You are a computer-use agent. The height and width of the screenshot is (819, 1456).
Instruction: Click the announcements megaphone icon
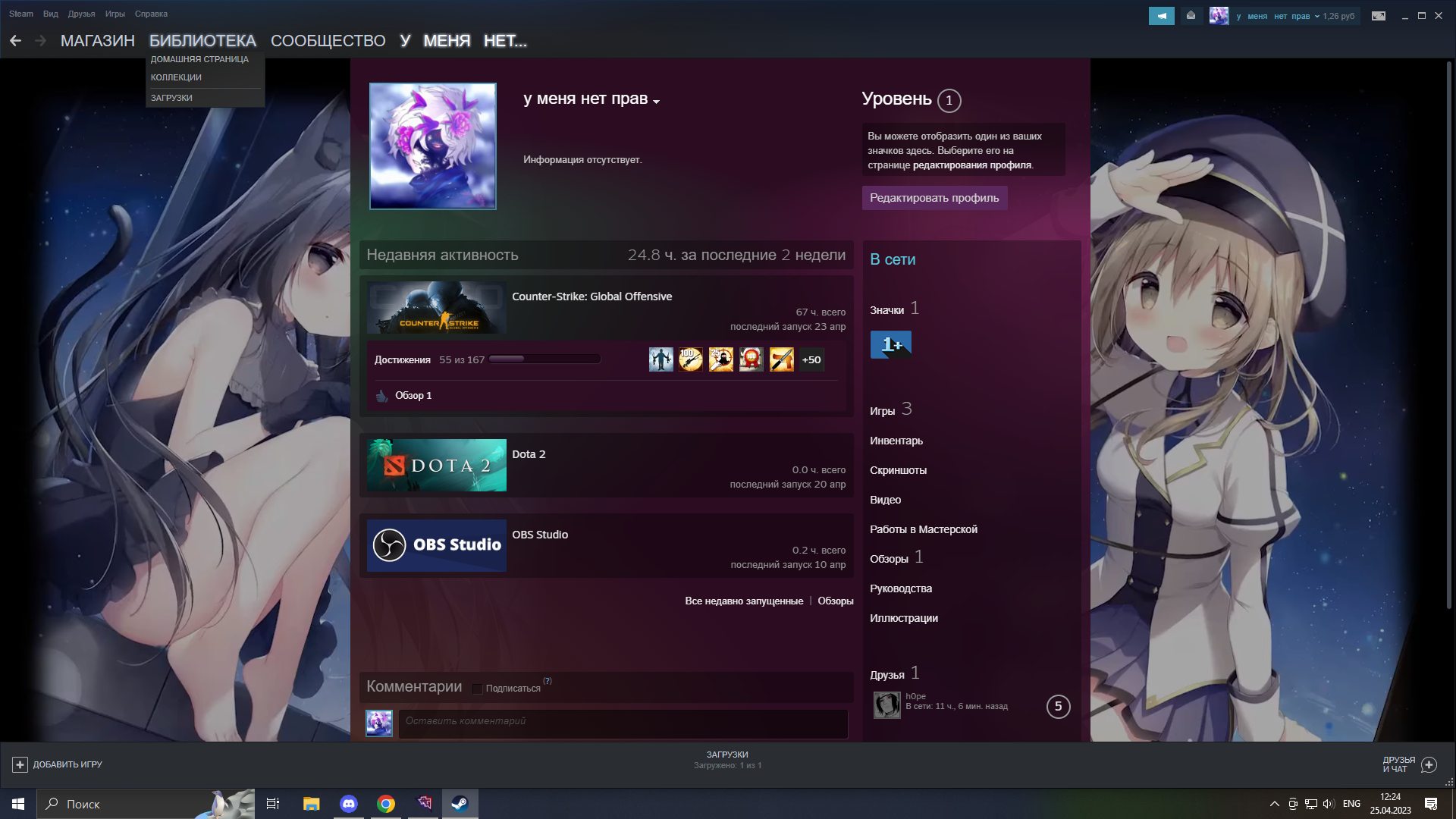point(1161,16)
